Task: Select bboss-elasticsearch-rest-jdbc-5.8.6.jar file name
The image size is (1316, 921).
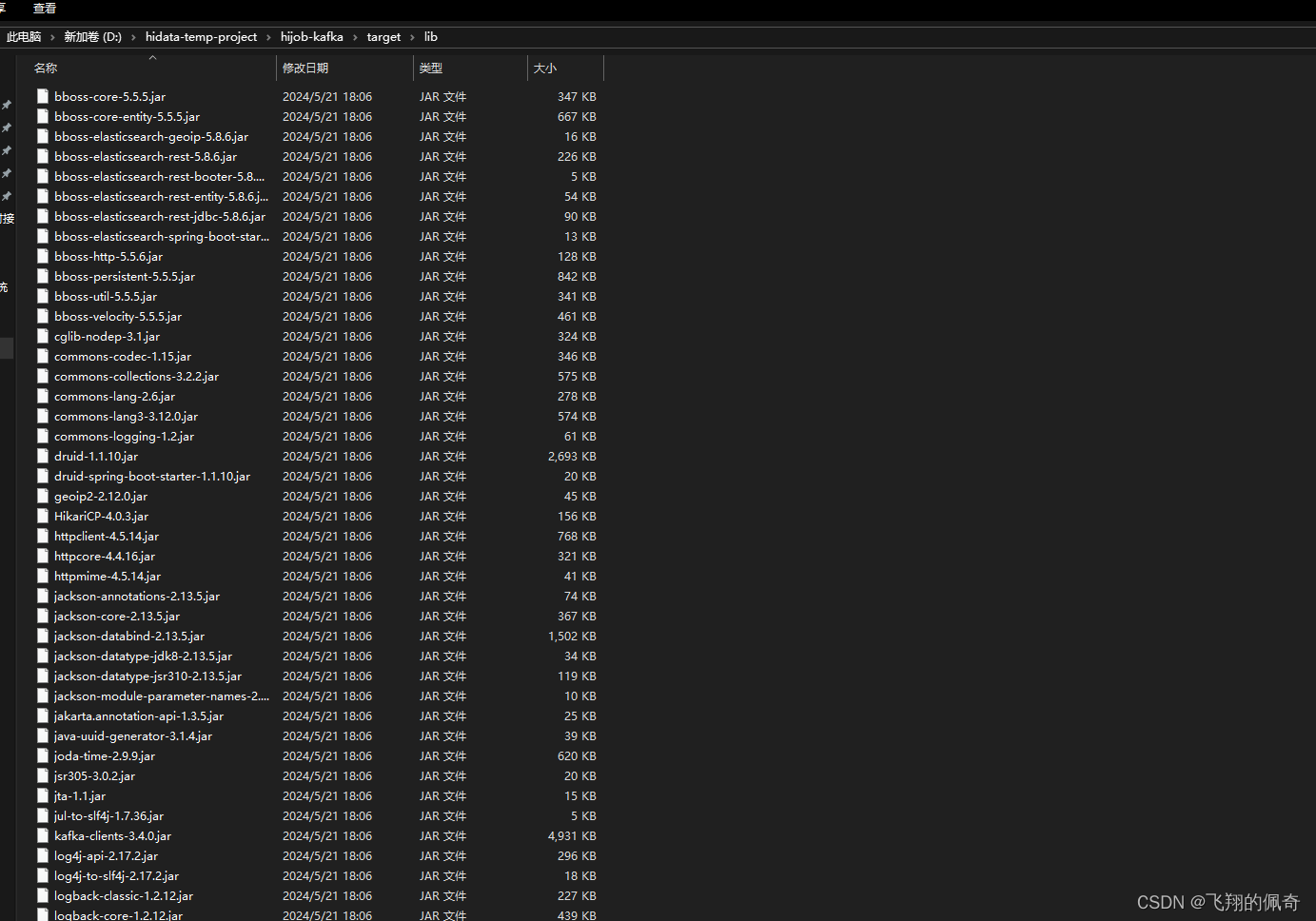Action: pos(160,216)
